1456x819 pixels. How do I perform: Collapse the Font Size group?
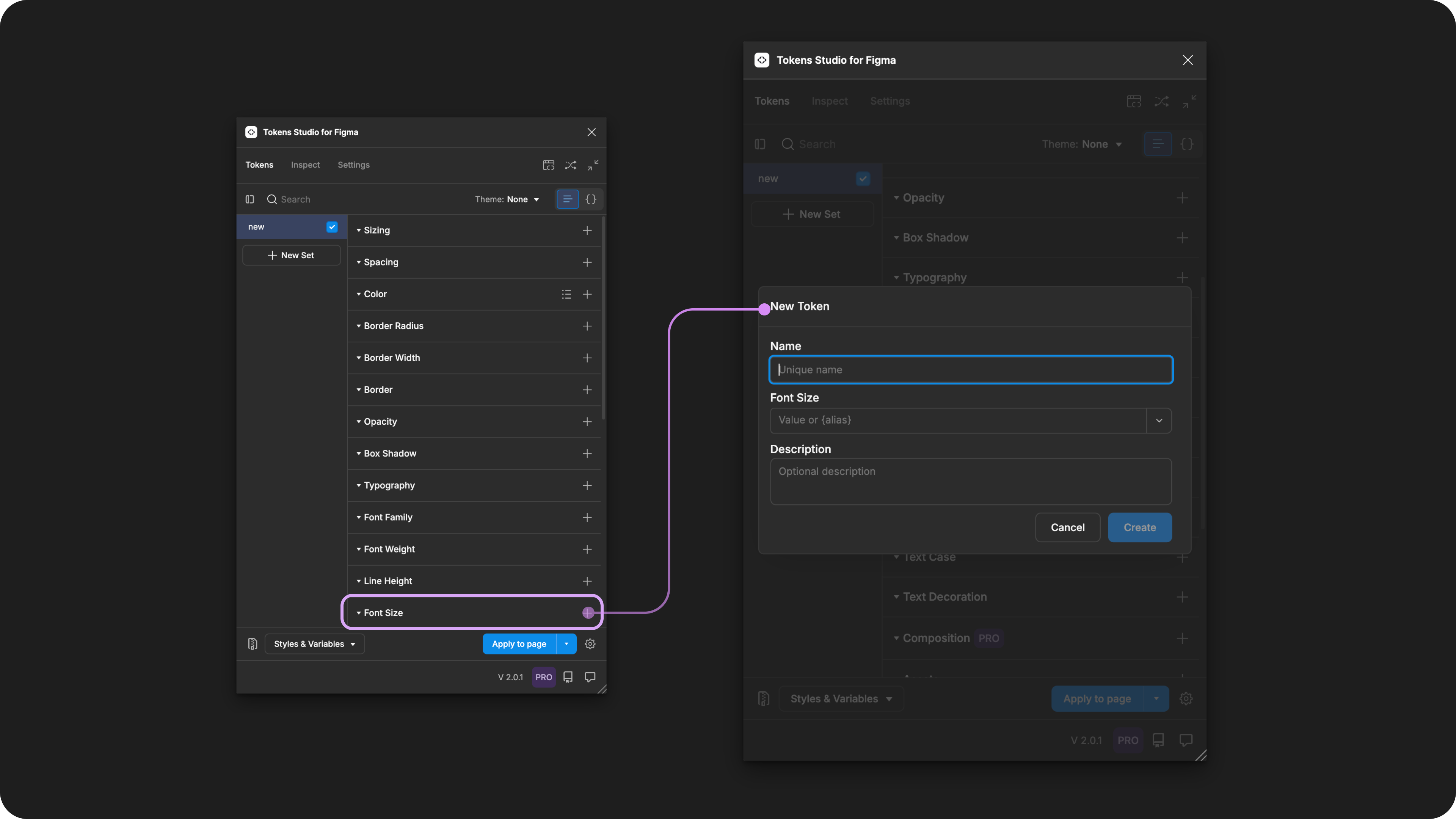358,613
